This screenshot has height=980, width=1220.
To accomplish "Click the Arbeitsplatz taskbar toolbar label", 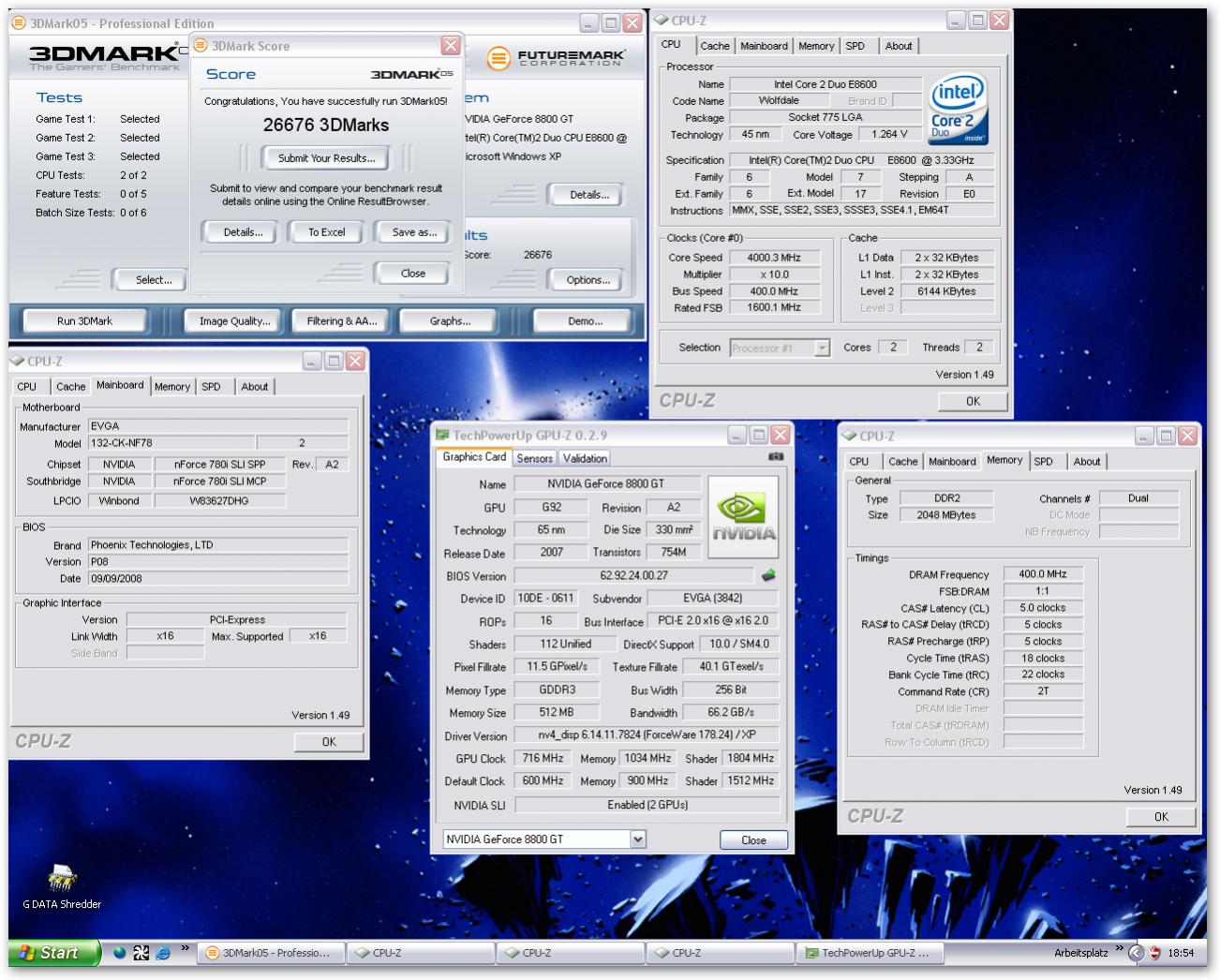I will [x=1080, y=953].
